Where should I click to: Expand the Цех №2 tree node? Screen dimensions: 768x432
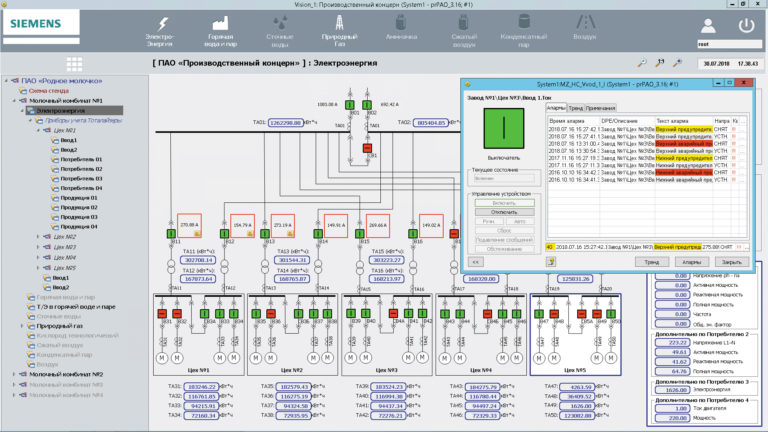click(38, 237)
